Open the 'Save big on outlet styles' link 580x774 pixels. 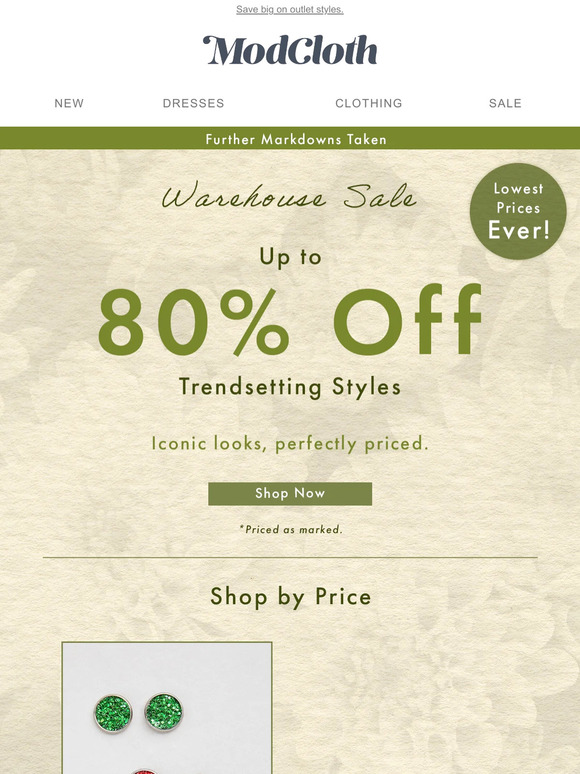[290, 9]
